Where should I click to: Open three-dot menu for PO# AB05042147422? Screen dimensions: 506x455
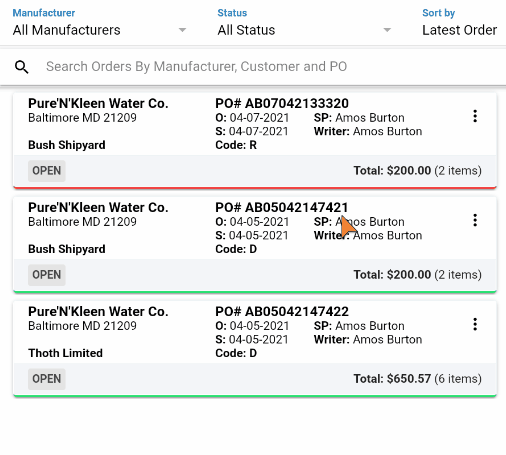(x=475, y=324)
